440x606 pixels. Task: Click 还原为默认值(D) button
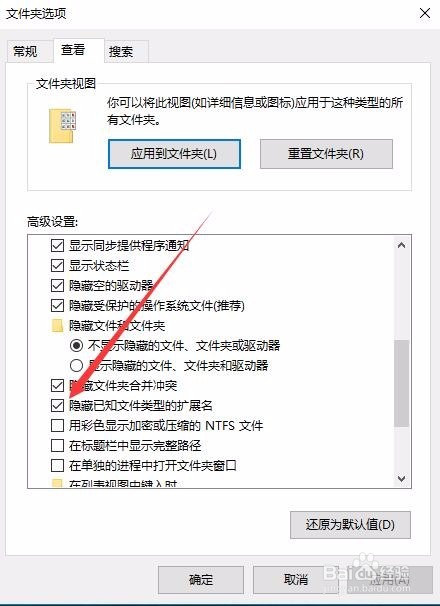pyautogui.click(x=350, y=525)
